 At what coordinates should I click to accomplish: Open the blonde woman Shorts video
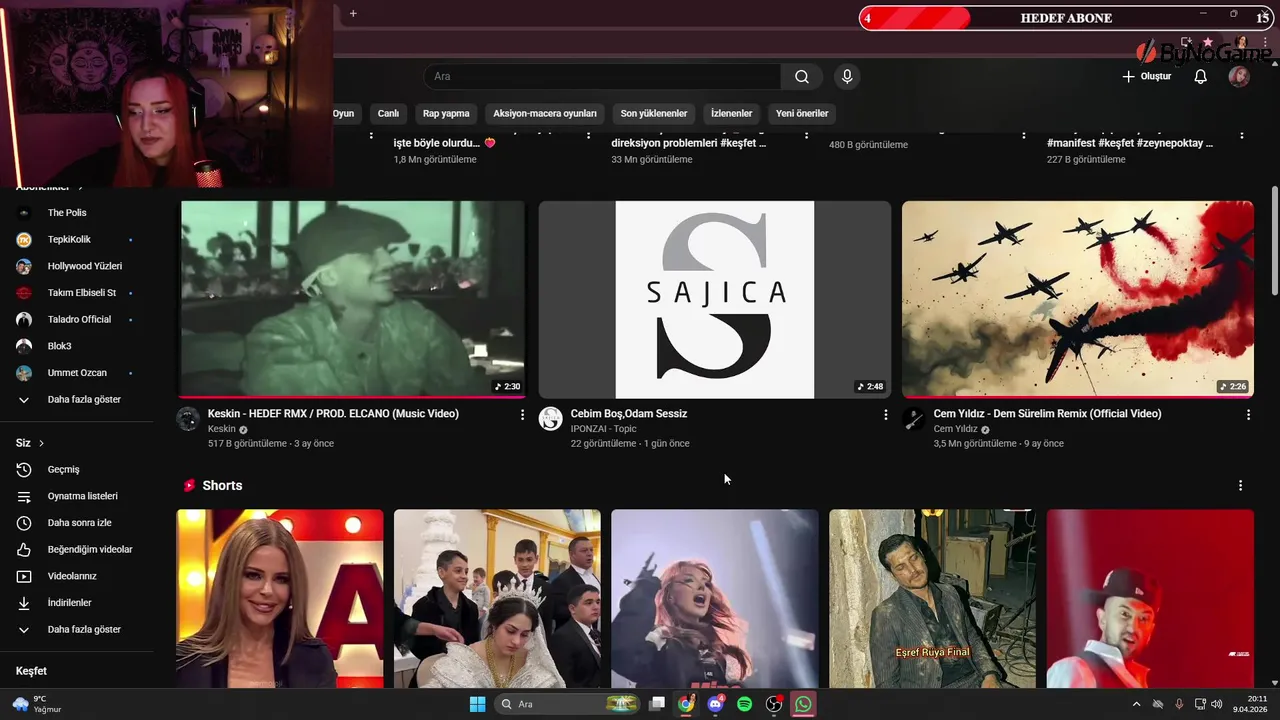tap(280, 598)
